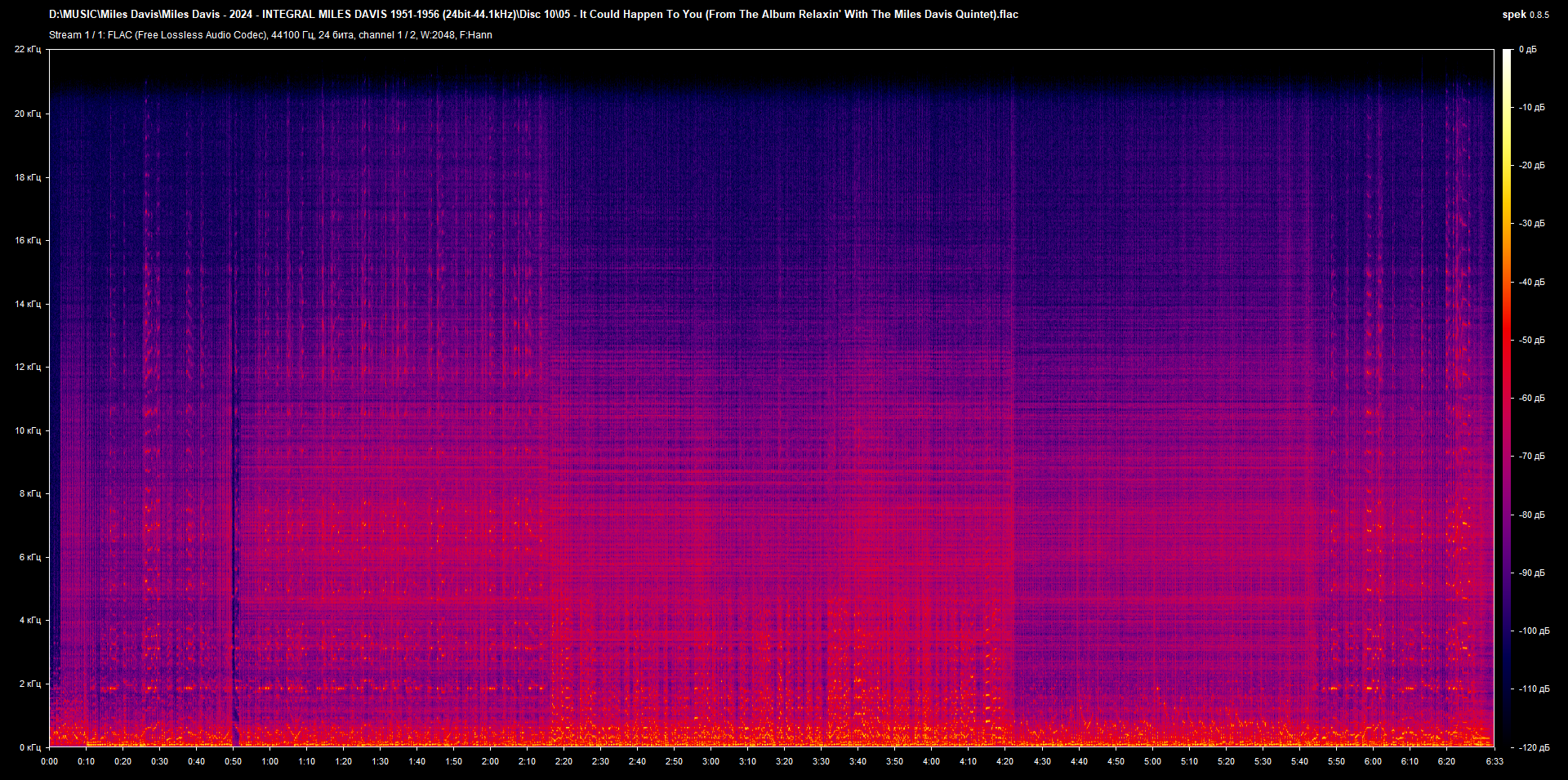The height and width of the screenshot is (780, 1568).
Task: Pick the 6:20 time axis label
Action: tap(1446, 761)
